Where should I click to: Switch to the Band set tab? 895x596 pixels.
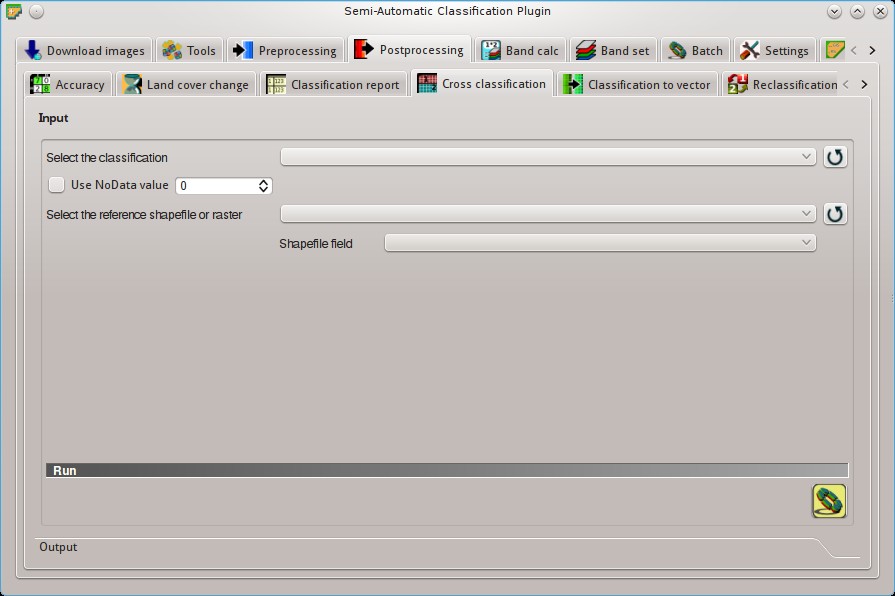tap(613, 50)
